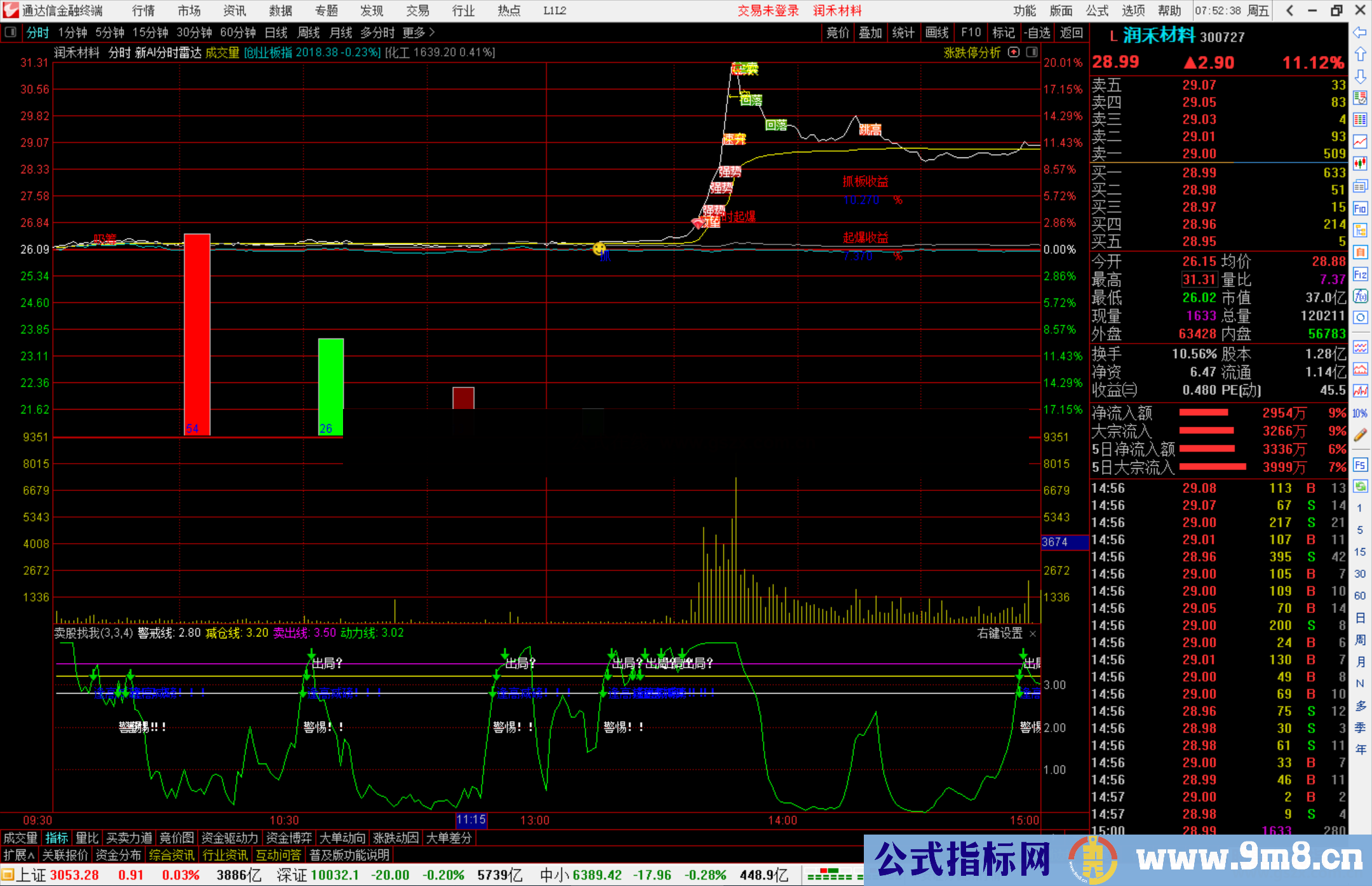The height and width of the screenshot is (886, 1372).
Task: Click the f(x) formula icon in sidebar
Action: pyautogui.click(x=1360, y=296)
